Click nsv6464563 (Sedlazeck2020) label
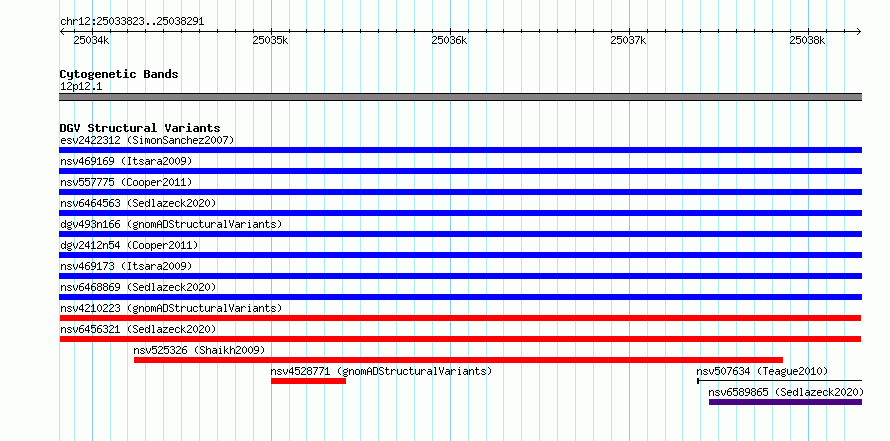Viewport: 890px width, 441px height. [x=138, y=203]
